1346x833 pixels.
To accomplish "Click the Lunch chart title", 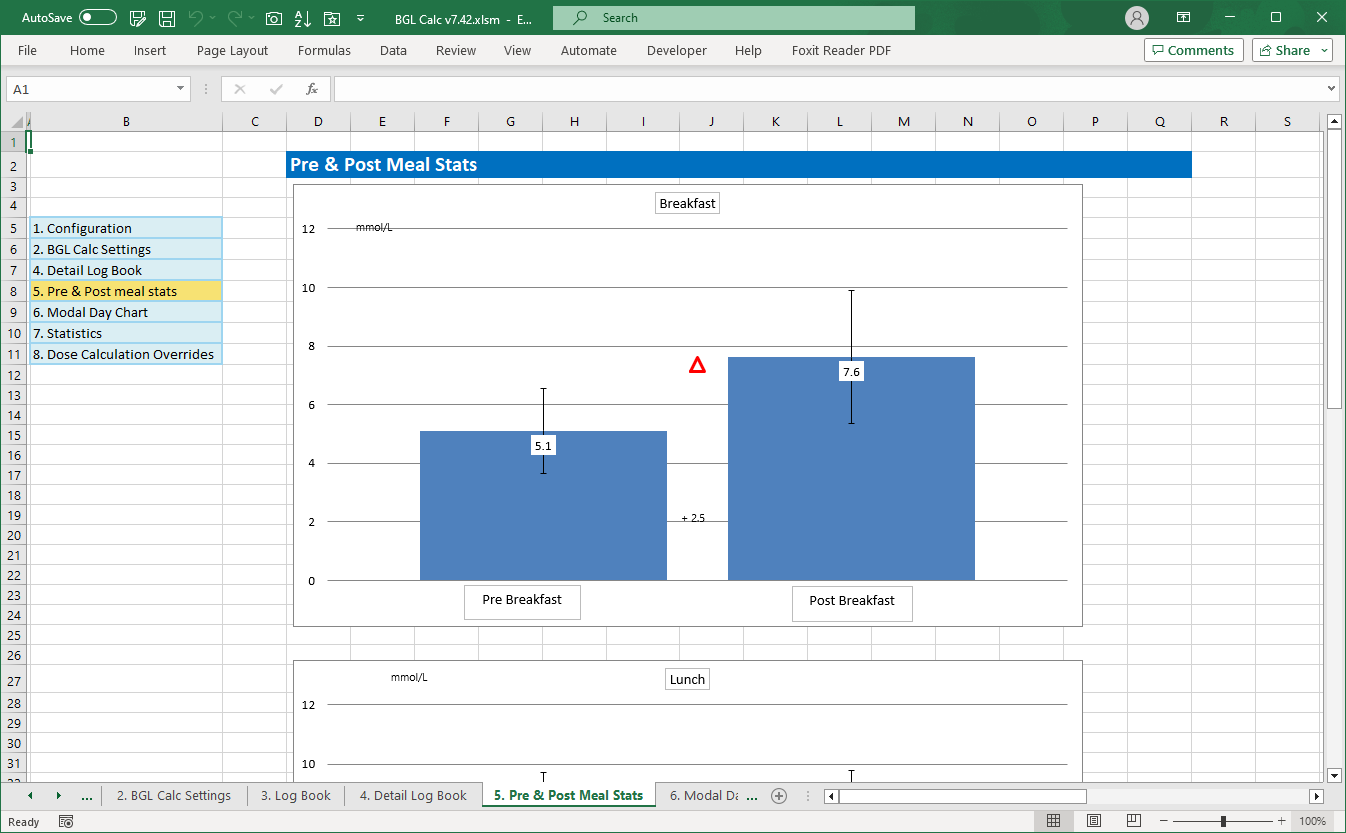I will tap(688, 679).
